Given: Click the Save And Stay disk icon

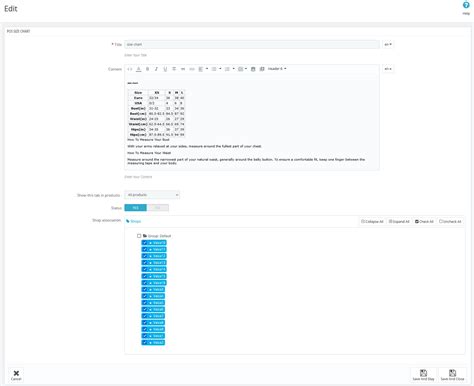Looking at the screenshot, I should (x=423, y=373).
